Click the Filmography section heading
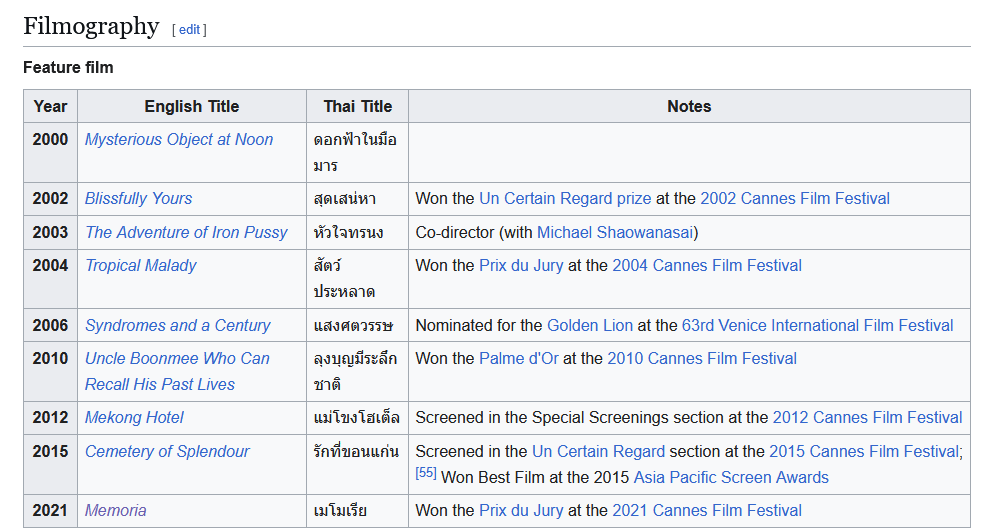This screenshot has height=530, width=1003. (x=91, y=26)
